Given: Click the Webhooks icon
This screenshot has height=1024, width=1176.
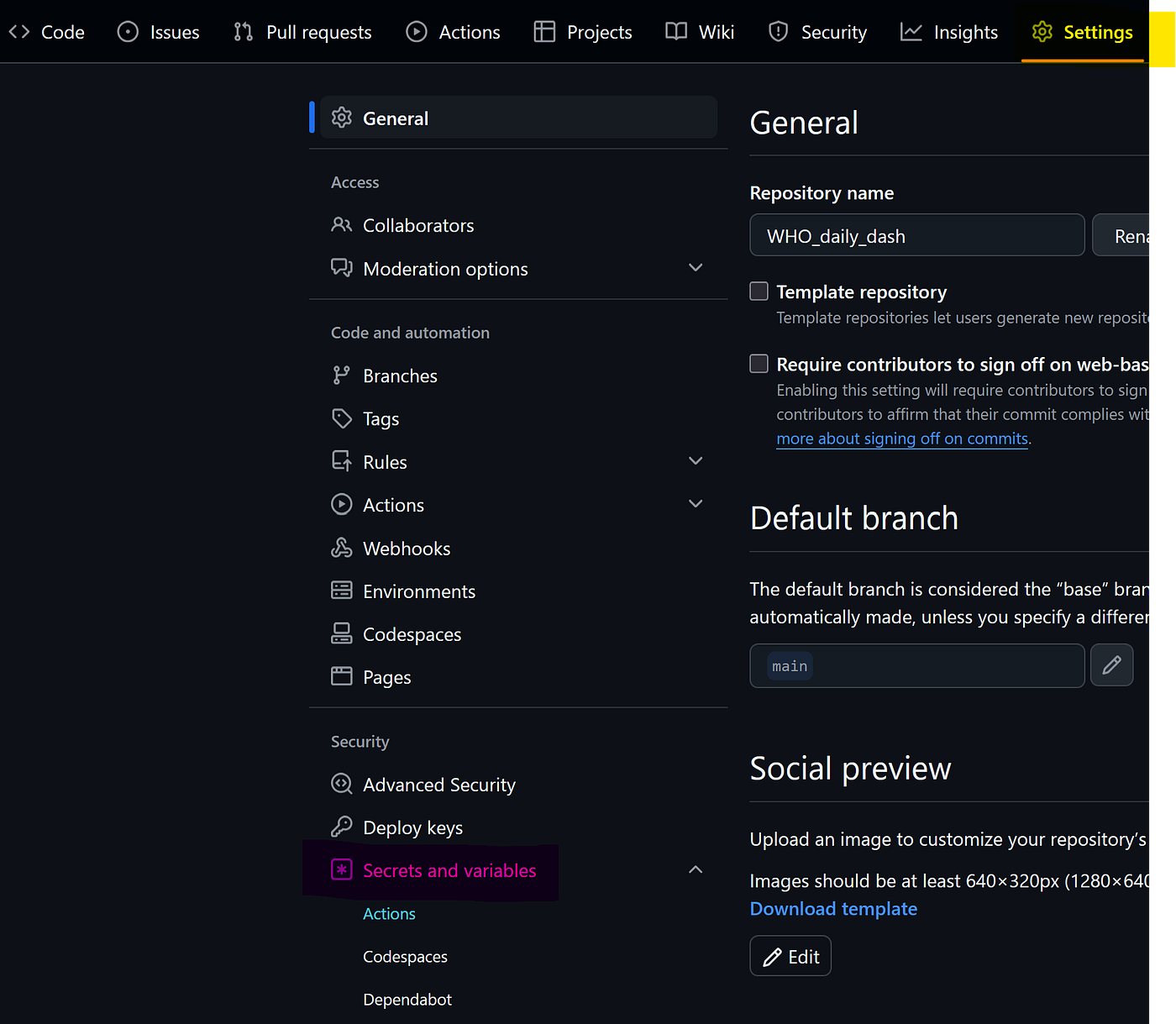Looking at the screenshot, I should pos(342,548).
